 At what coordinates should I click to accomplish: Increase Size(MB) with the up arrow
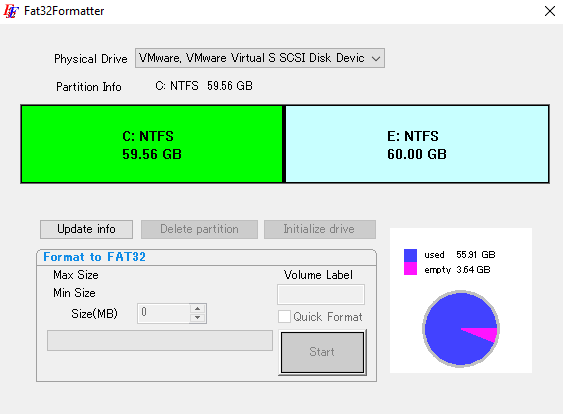(x=197, y=309)
